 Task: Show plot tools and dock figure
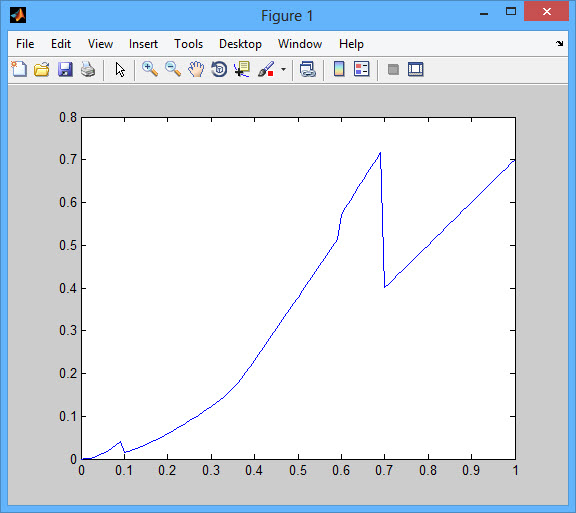pyautogui.click(x=416, y=69)
